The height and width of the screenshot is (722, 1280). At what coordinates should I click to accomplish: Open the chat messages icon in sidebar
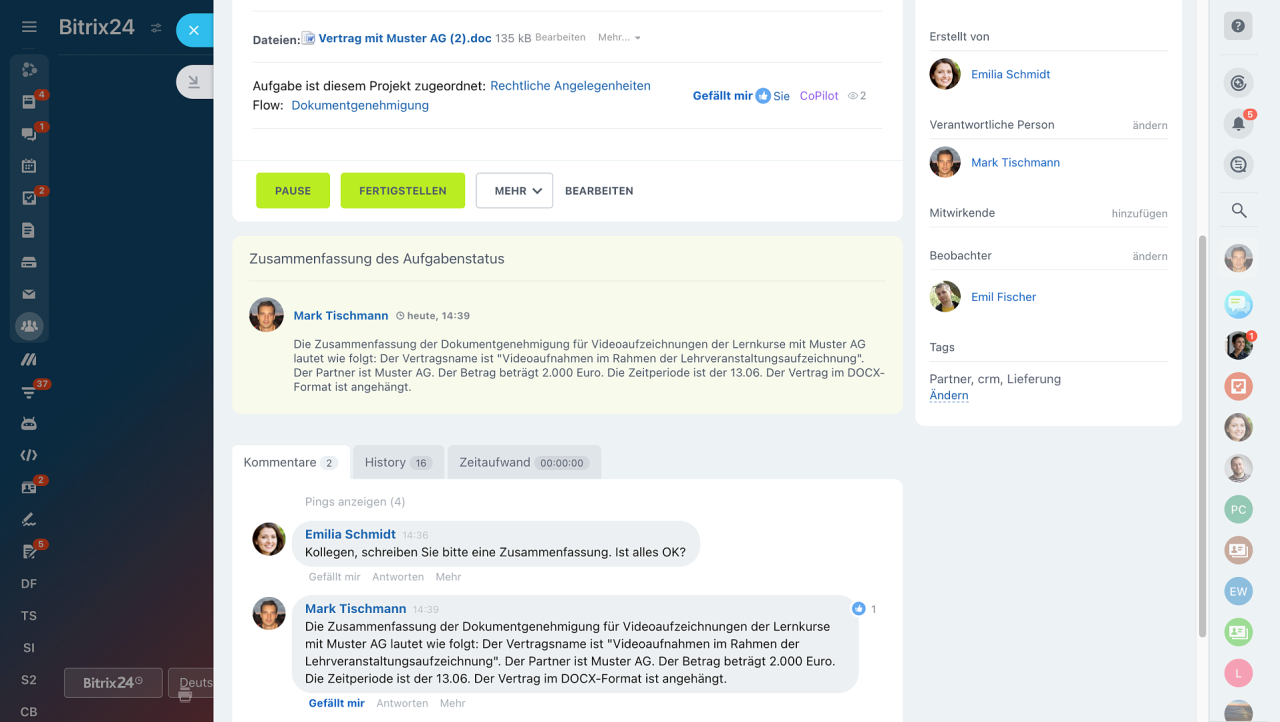click(29, 134)
